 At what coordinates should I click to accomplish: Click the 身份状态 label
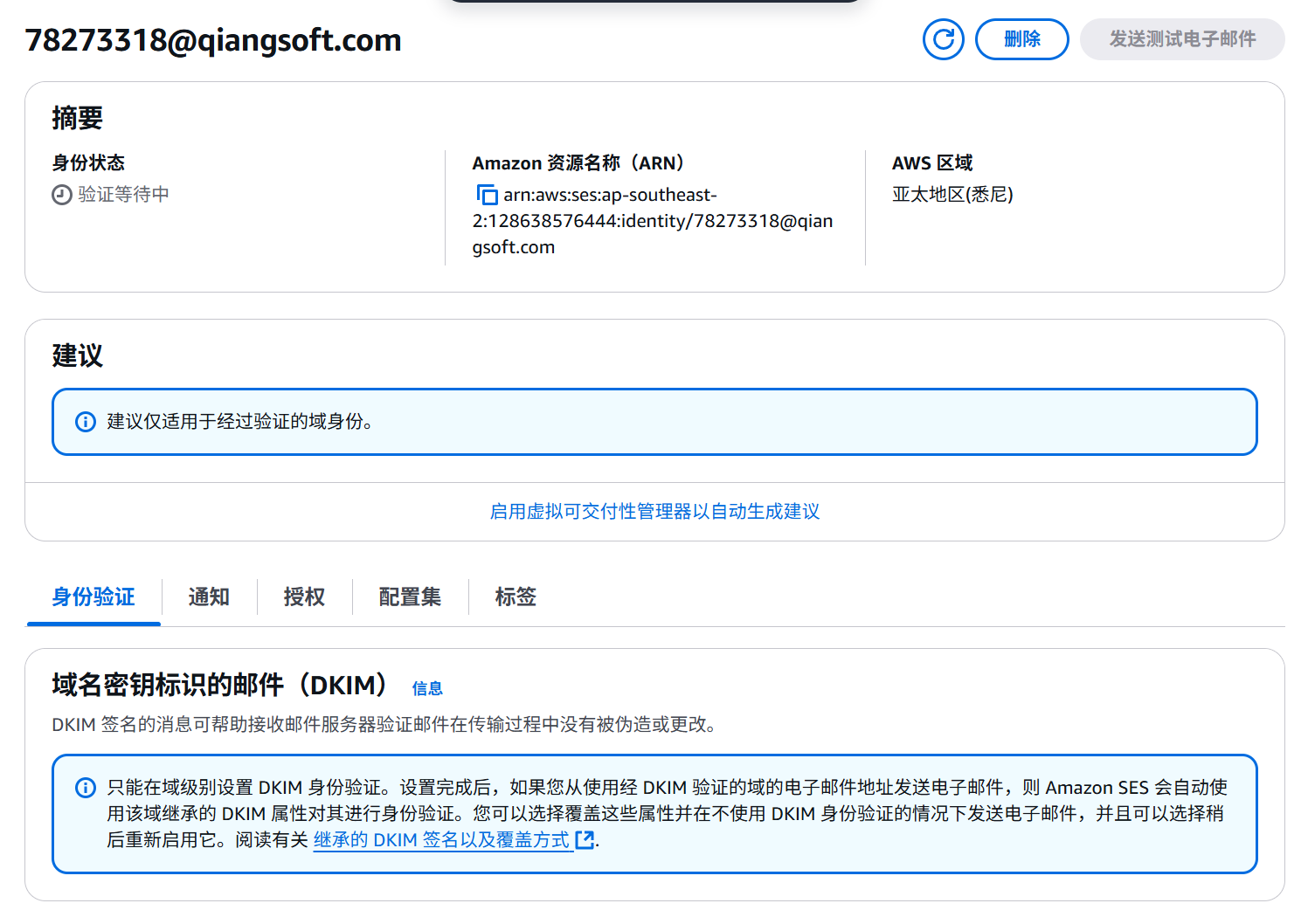88,163
